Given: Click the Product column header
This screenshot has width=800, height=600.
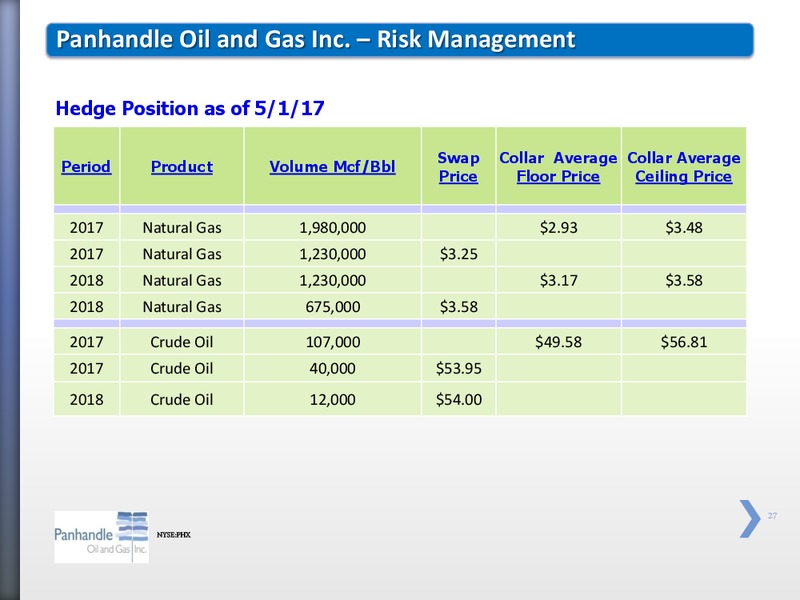Looking at the screenshot, I should (x=182, y=166).
